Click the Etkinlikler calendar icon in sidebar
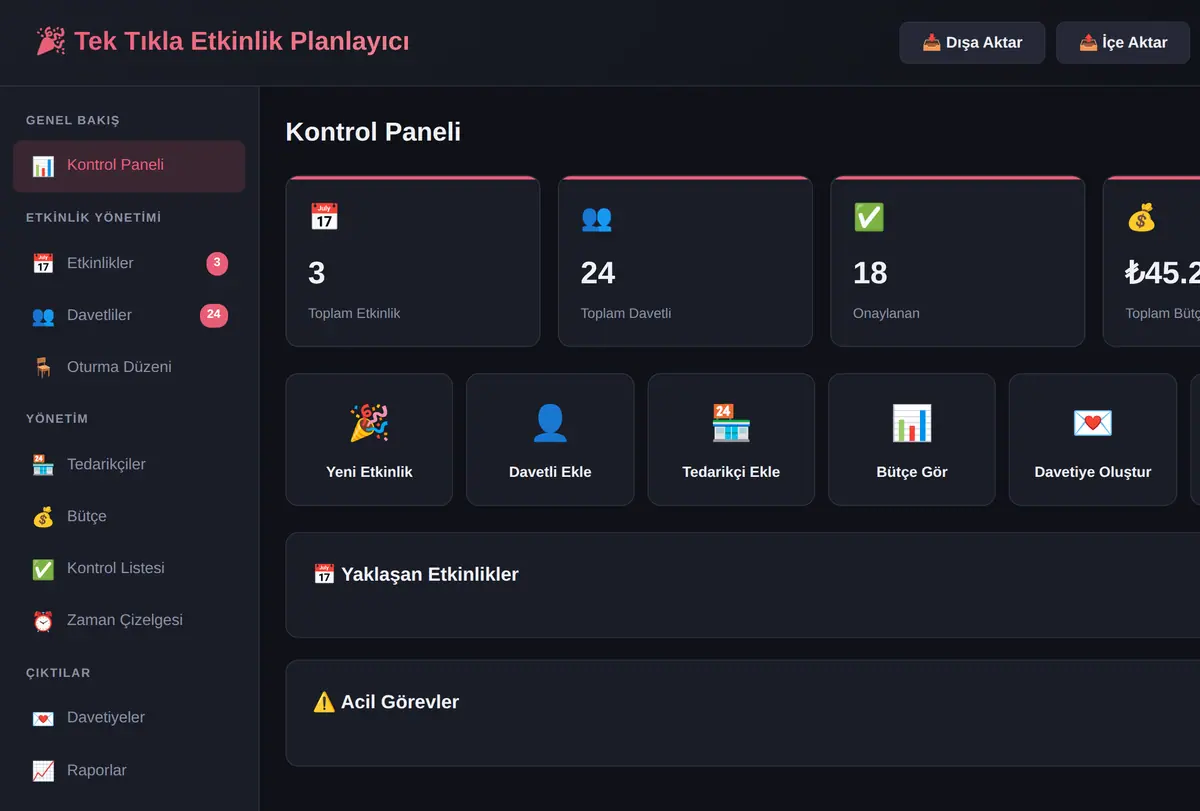The height and width of the screenshot is (811, 1200). point(43,264)
